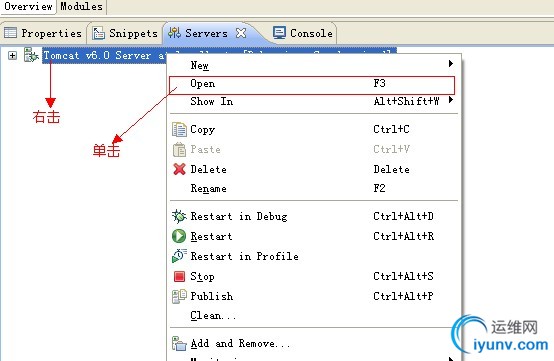554x361 pixels.
Task: Choose Rename from the context menu
Action: point(314,188)
